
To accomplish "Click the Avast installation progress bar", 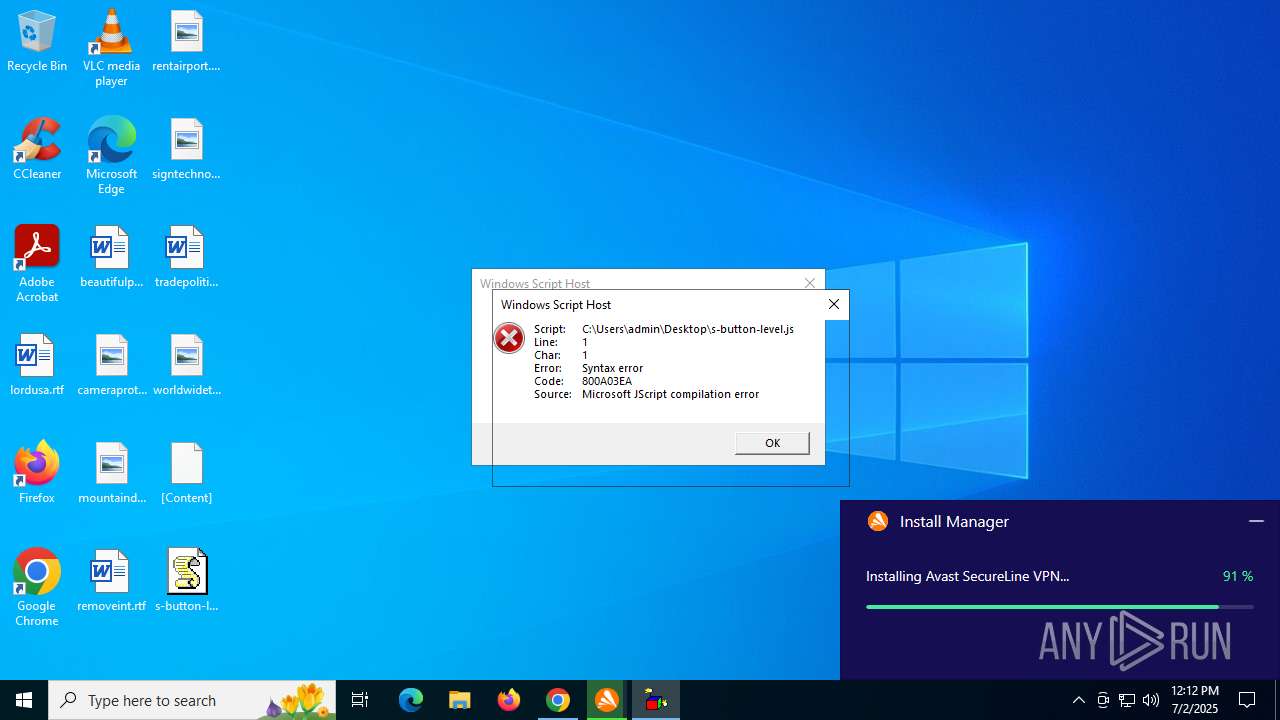I will pos(1059,607).
